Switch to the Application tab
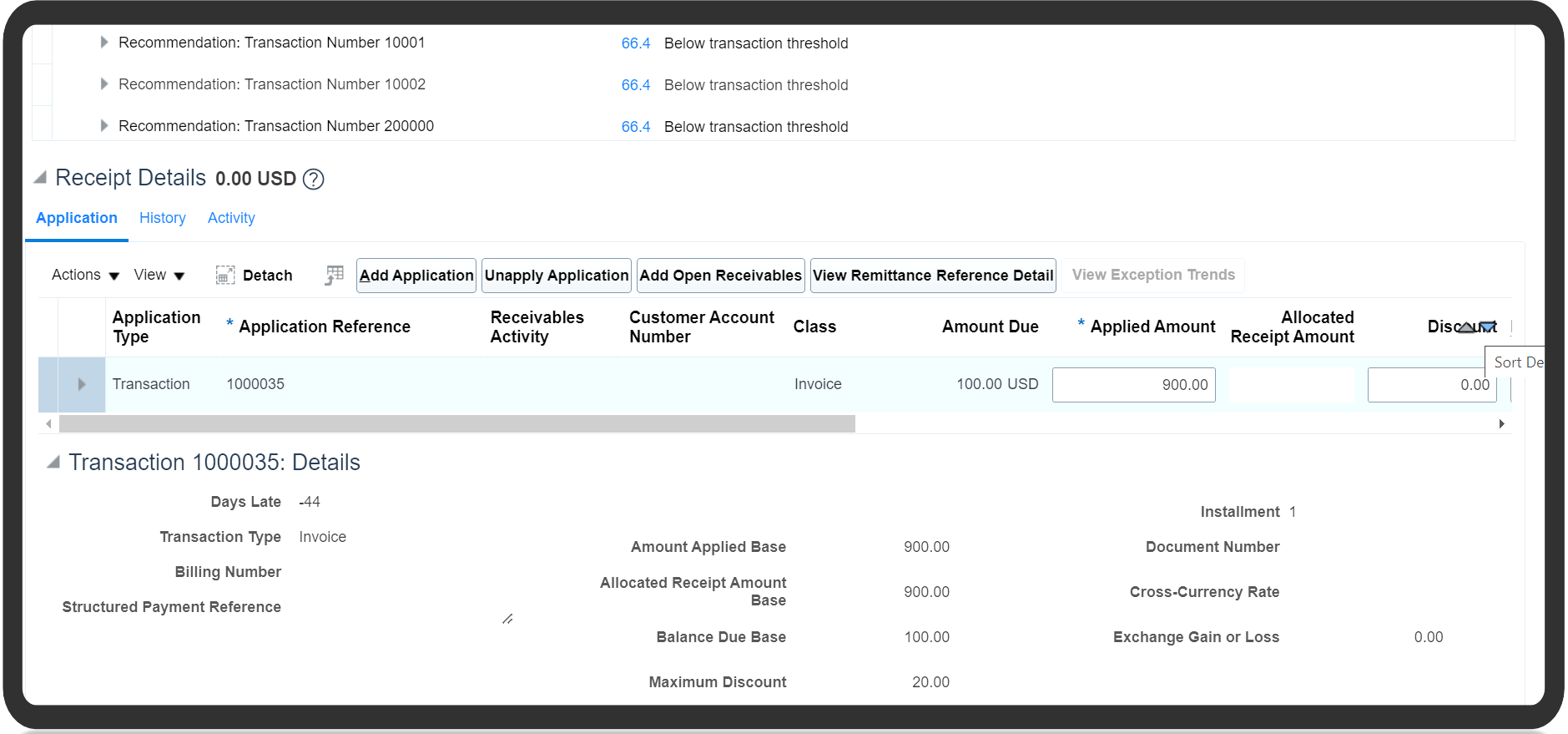 [77, 218]
